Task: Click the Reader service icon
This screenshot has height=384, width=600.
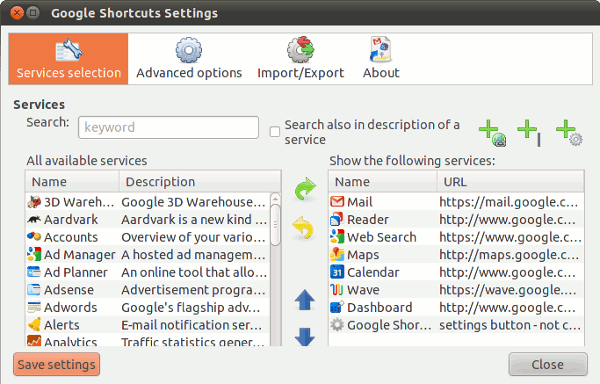Action: pyautogui.click(x=337, y=219)
